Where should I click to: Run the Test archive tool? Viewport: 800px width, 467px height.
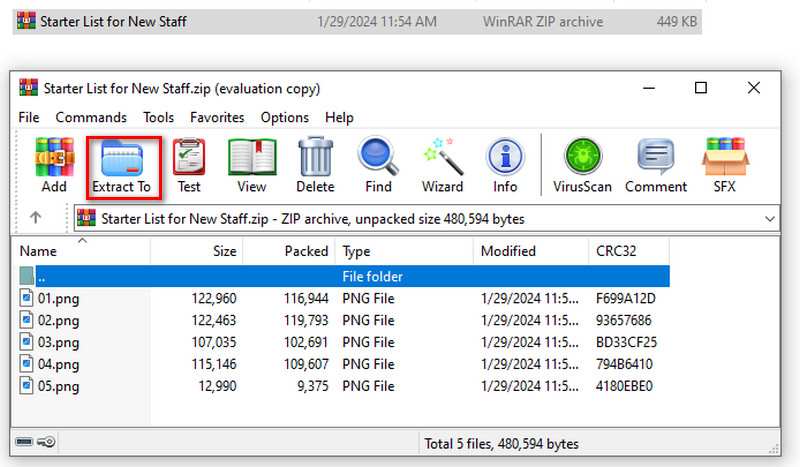(x=189, y=157)
